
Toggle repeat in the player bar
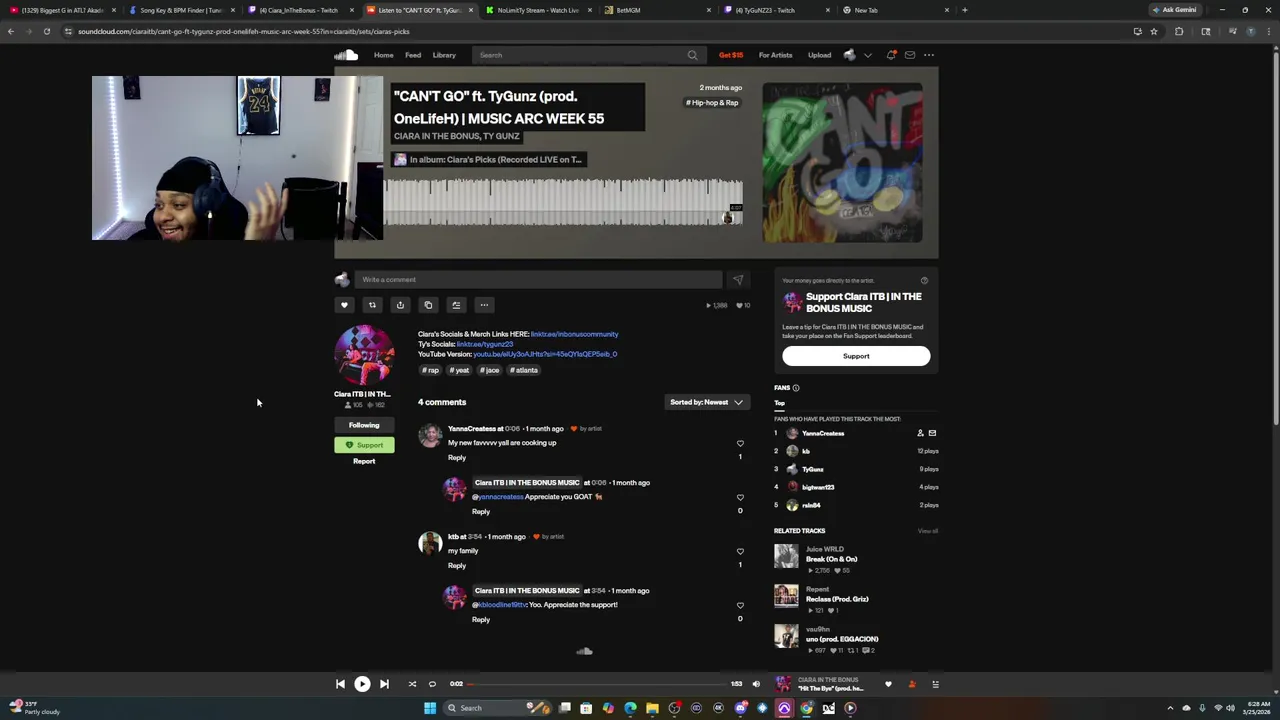click(x=432, y=684)
